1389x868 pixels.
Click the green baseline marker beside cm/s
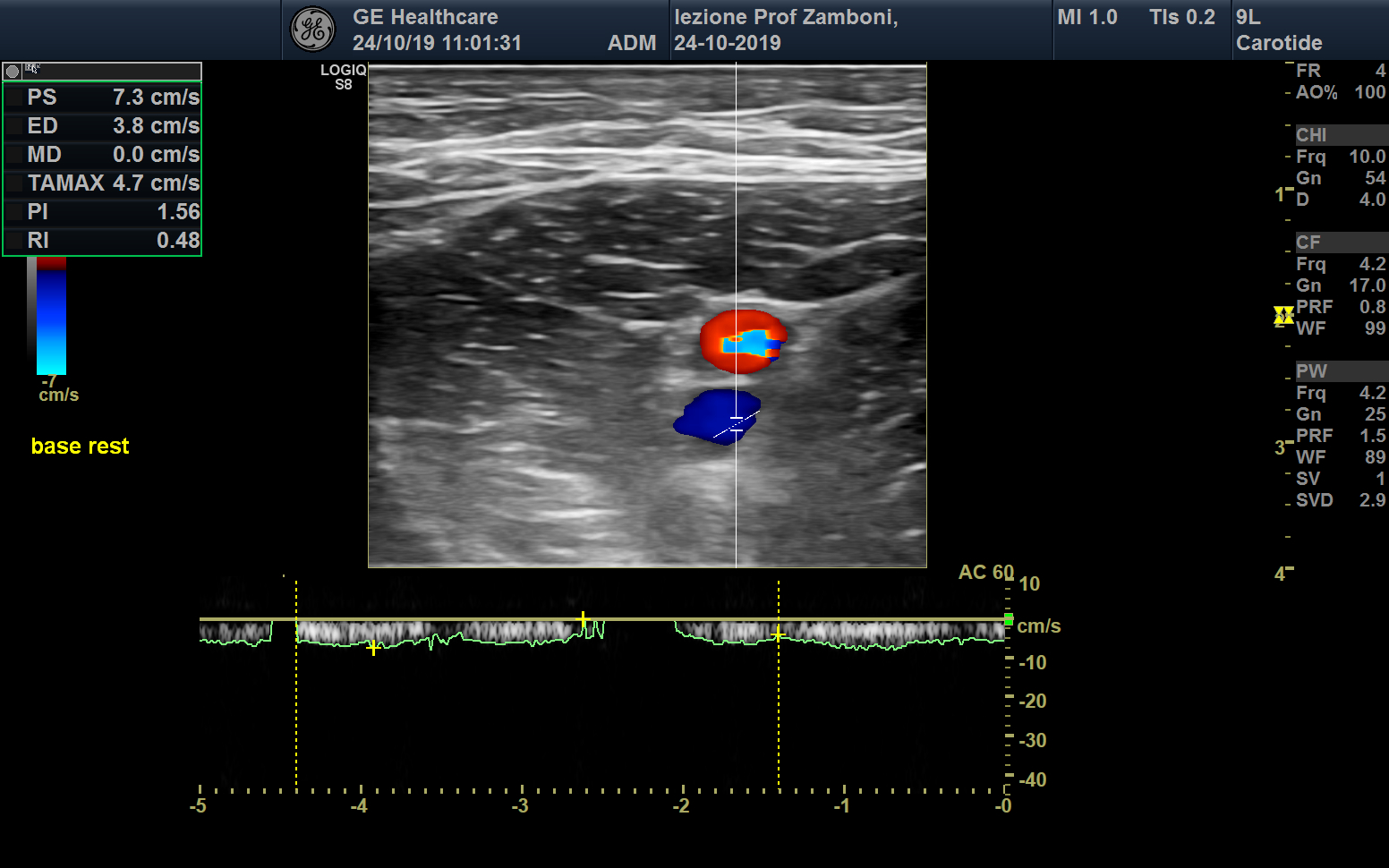(1009, 619)
